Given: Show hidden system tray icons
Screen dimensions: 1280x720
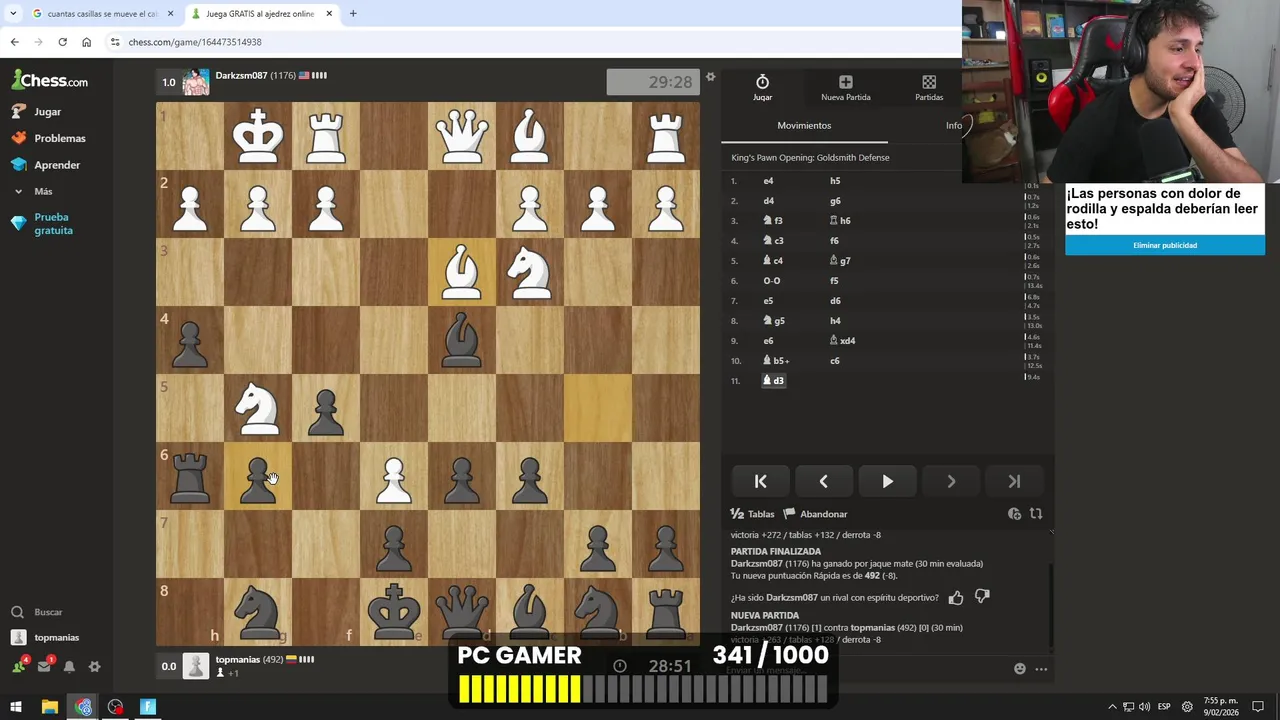Looking at the screenshot, I should pos(1112,707).
